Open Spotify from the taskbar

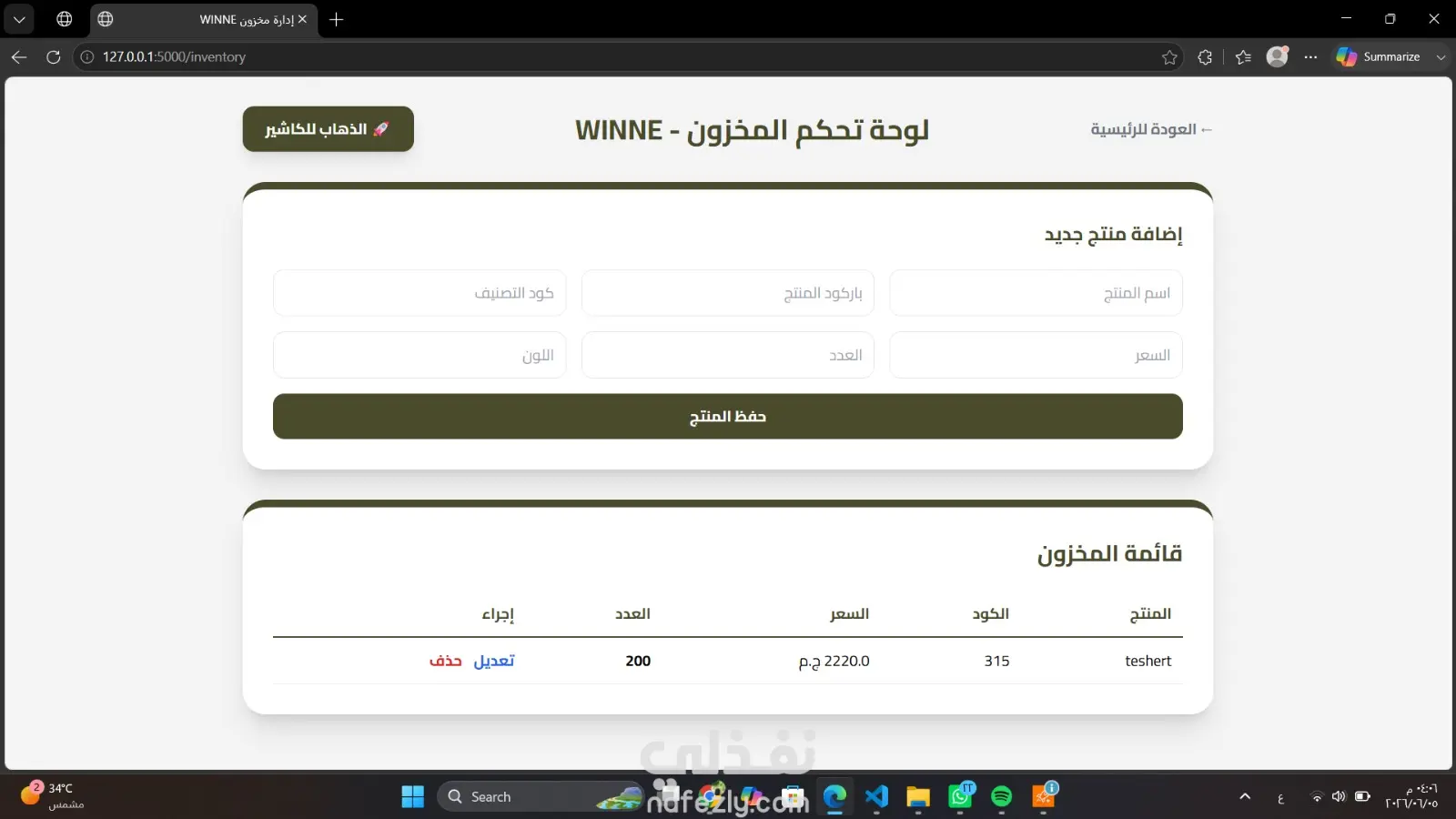[1002, 797]
